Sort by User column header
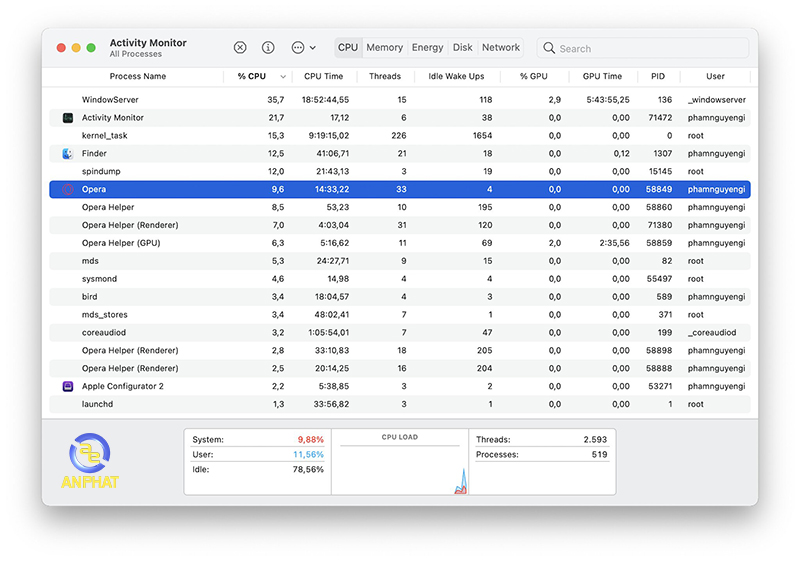The height and width of the screenshot is (561, 800). (715, 76)
